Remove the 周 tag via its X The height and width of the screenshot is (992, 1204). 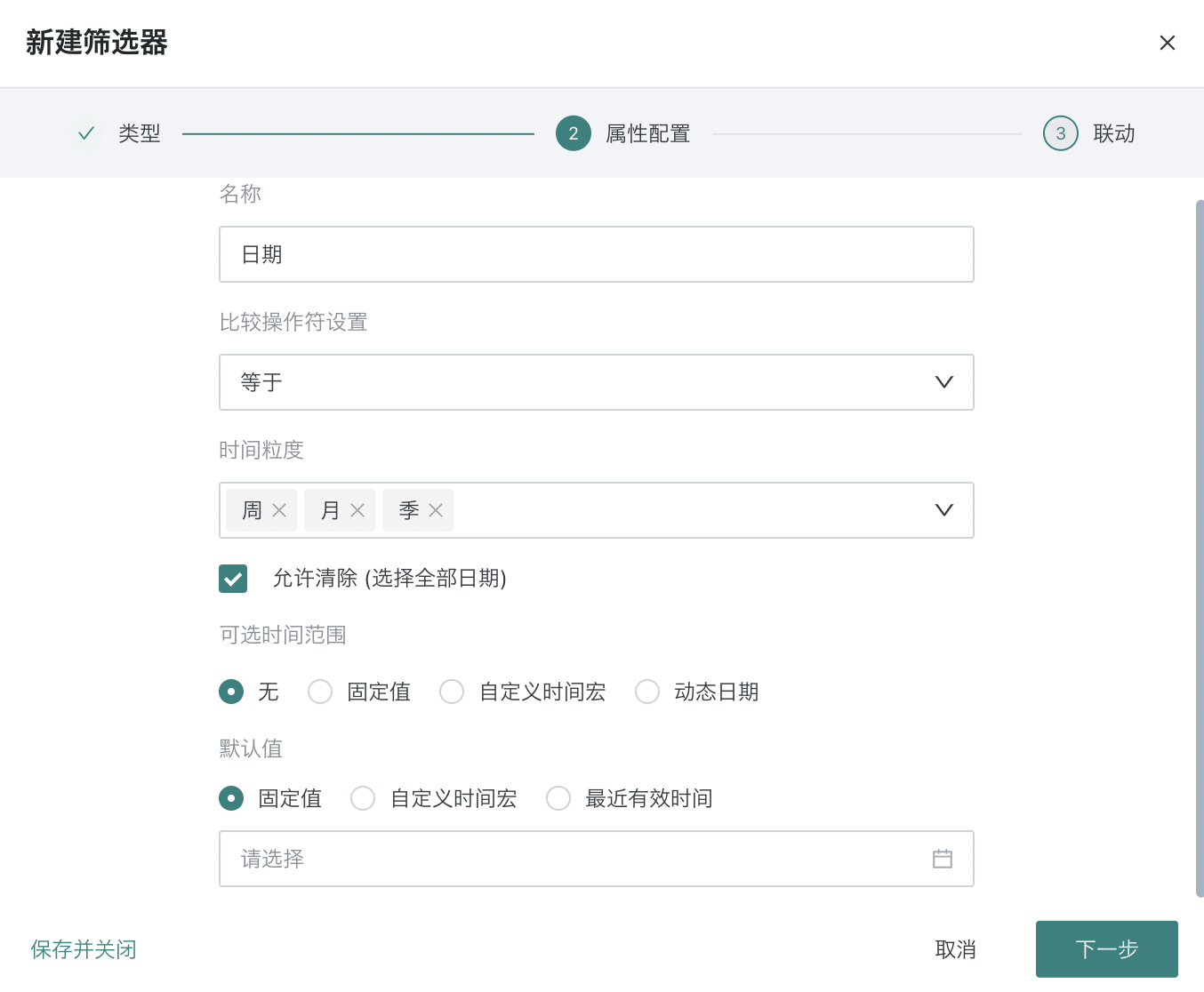(279, 510)
